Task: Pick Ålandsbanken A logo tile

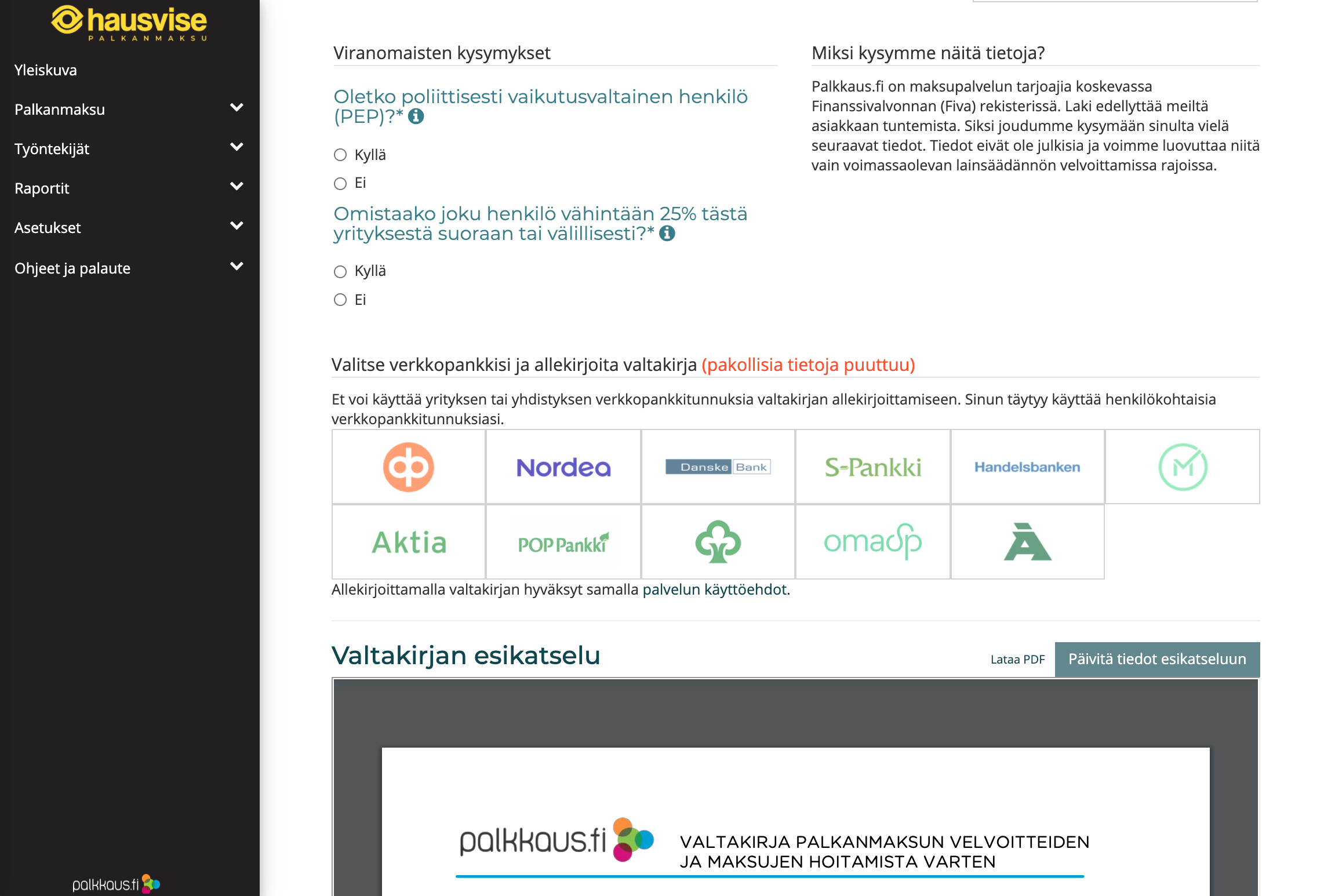Action: pos(1028,542)
